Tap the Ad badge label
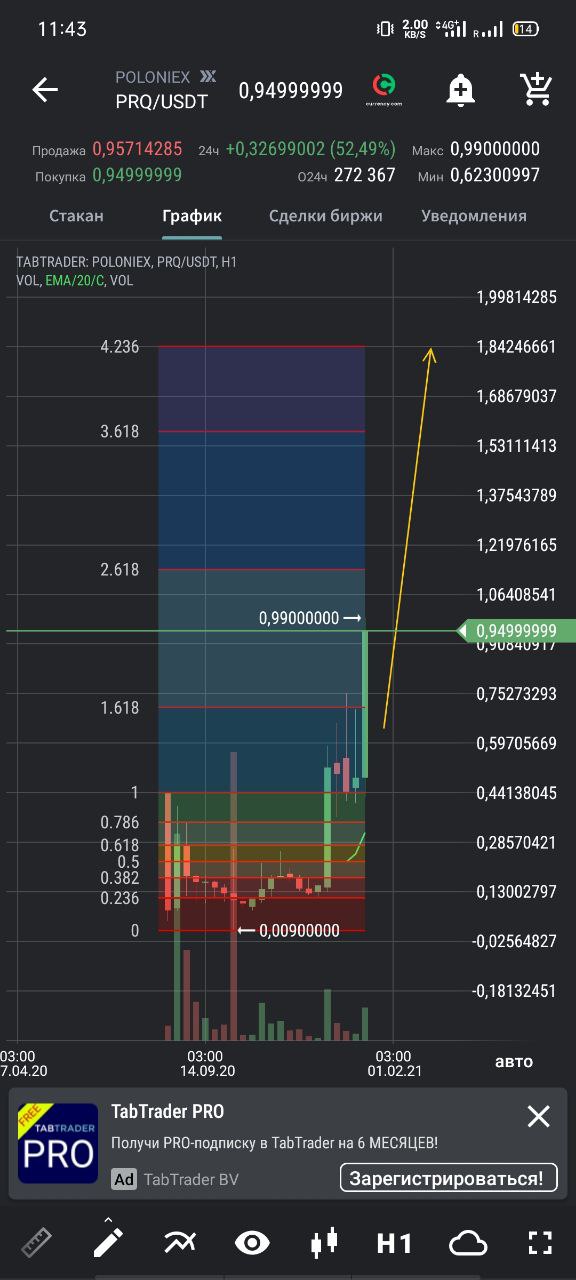The height and width of the screenshot is (1280, 576). pyautogui.click(x=124, y=1179)
